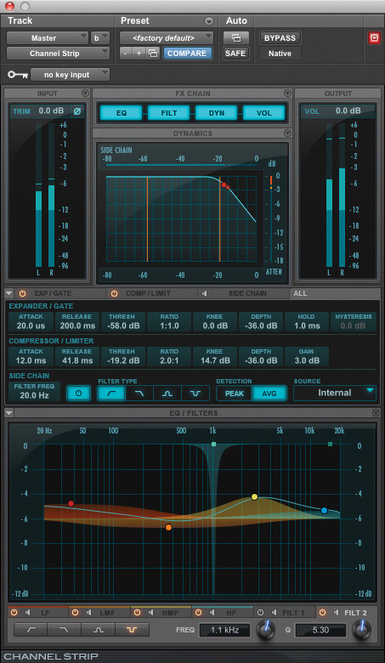Select the notch filter shape icon
This screenshot has width=385, height=663.
point(132,630)
